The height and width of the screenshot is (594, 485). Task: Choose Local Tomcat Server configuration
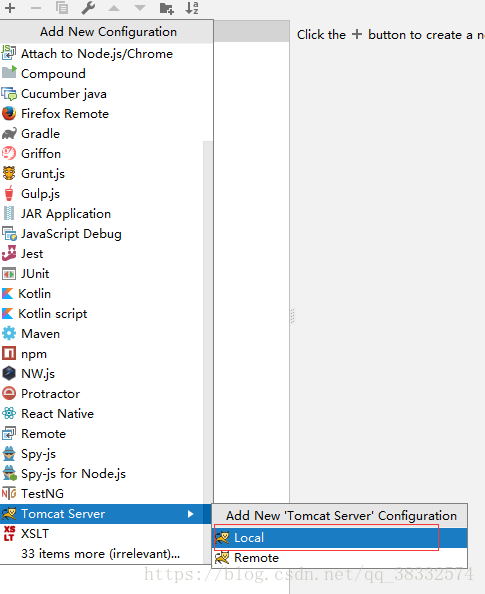pos(340,538)
